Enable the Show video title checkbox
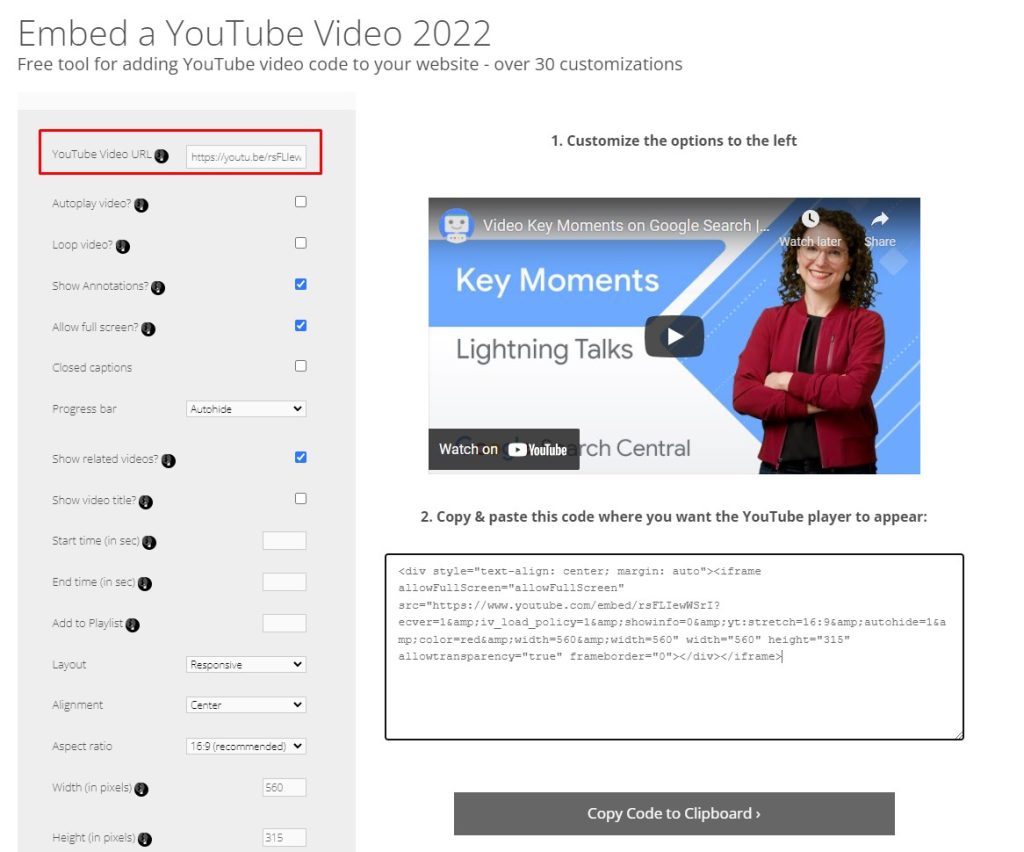Screen dimensions: 1024x852 point(300,498)
